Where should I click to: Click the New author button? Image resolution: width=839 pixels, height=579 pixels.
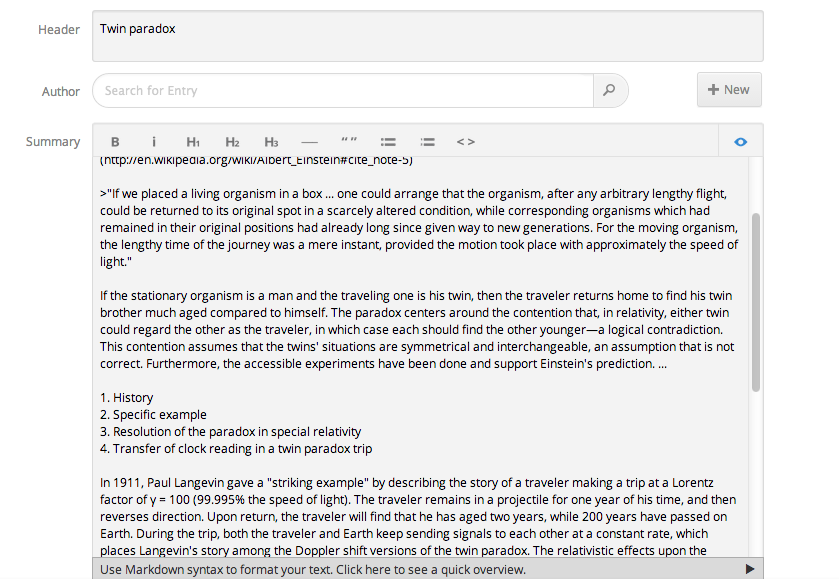coord(729,90)
